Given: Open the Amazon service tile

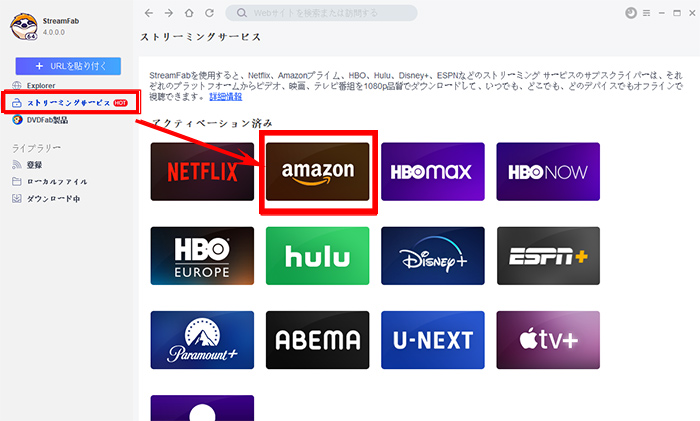Looking at the screenshot, I should [317, 172].
